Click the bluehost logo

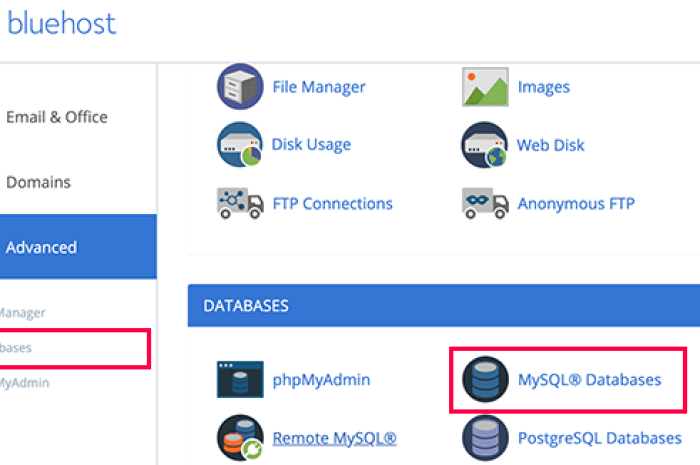click(x=62, y=23)
